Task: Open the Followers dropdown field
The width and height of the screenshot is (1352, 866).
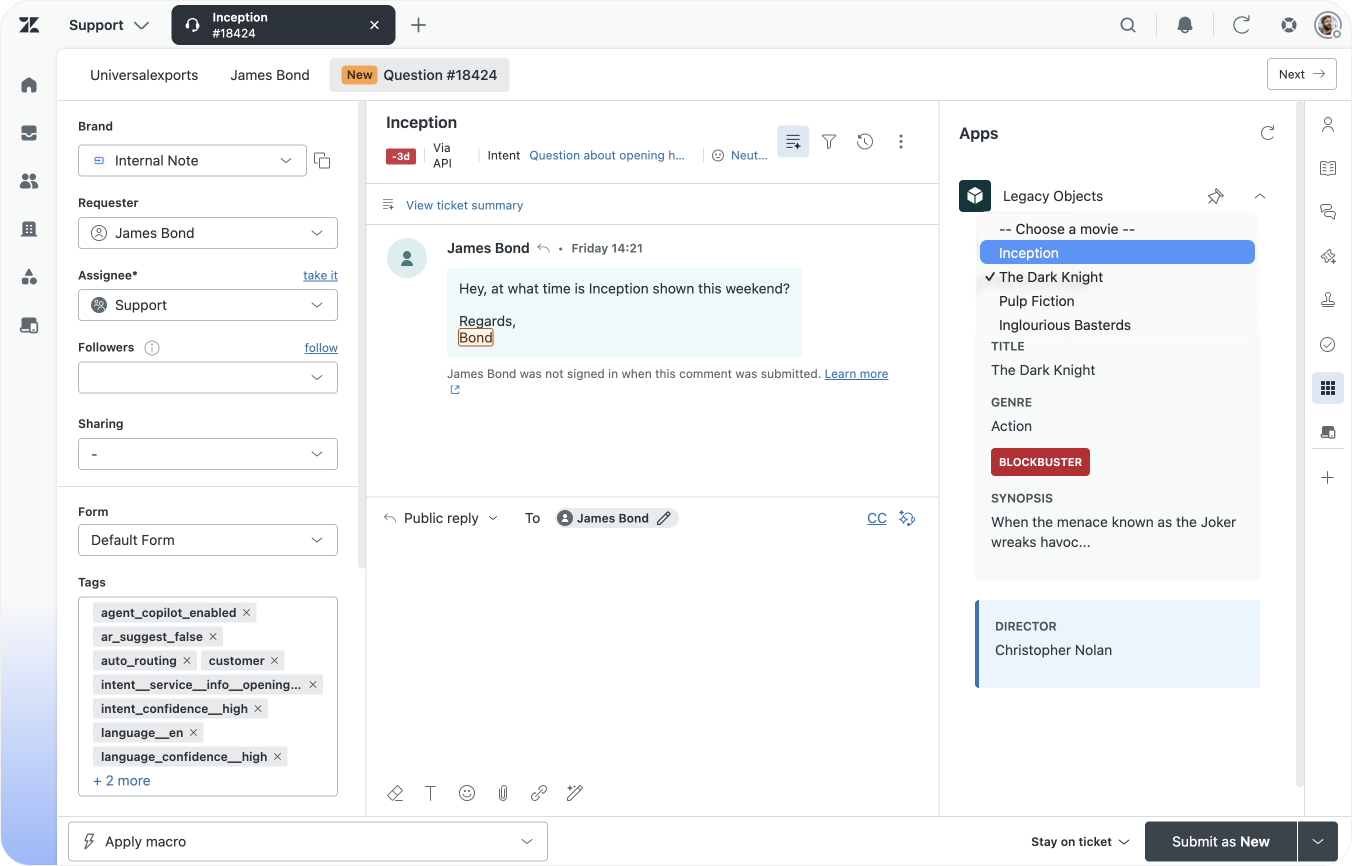Action: (x=208, y=377)
